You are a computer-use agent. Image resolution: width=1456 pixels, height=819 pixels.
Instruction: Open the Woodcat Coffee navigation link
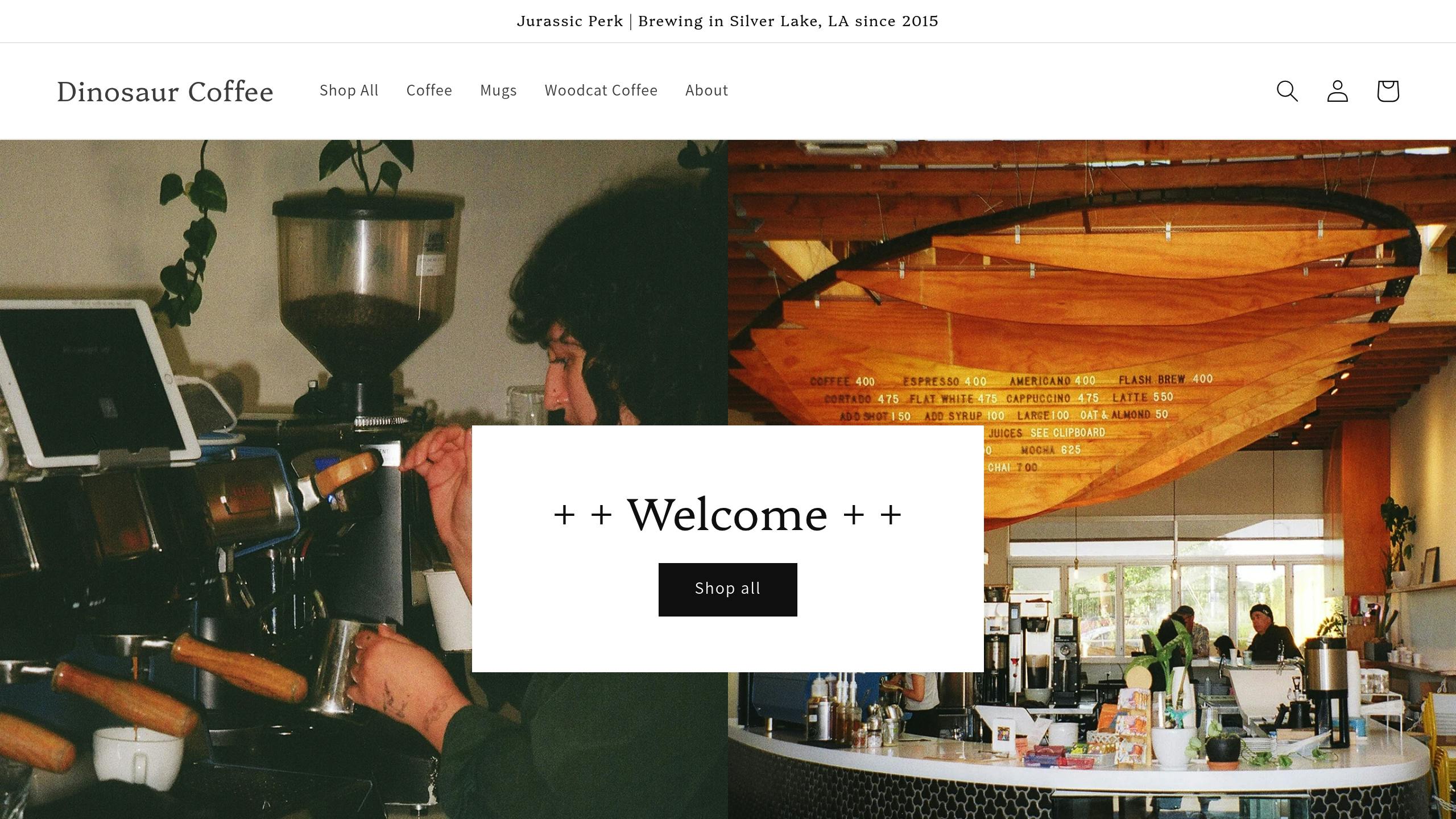point(601,90)
